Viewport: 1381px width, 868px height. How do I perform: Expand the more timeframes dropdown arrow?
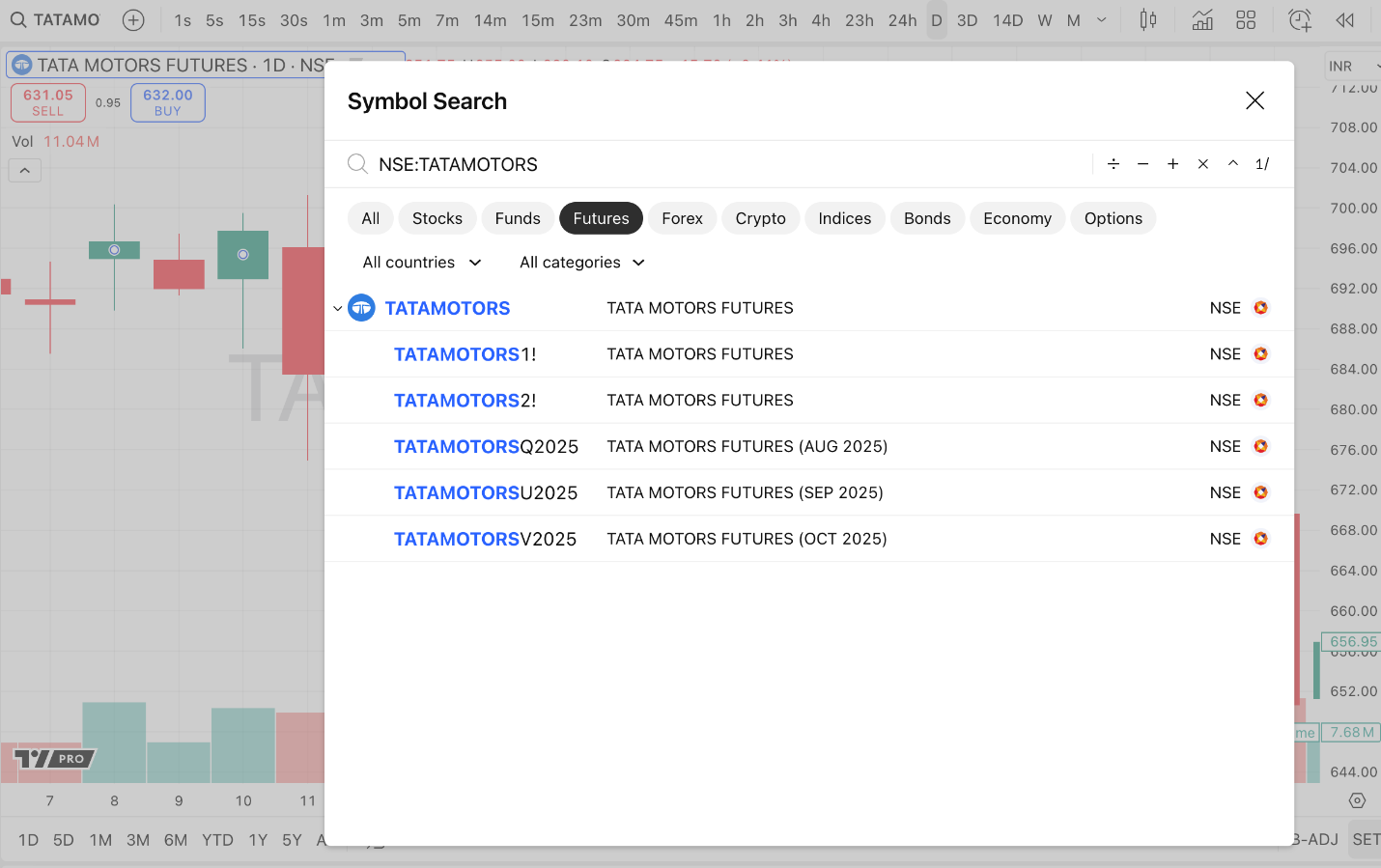coord(1102,20)
